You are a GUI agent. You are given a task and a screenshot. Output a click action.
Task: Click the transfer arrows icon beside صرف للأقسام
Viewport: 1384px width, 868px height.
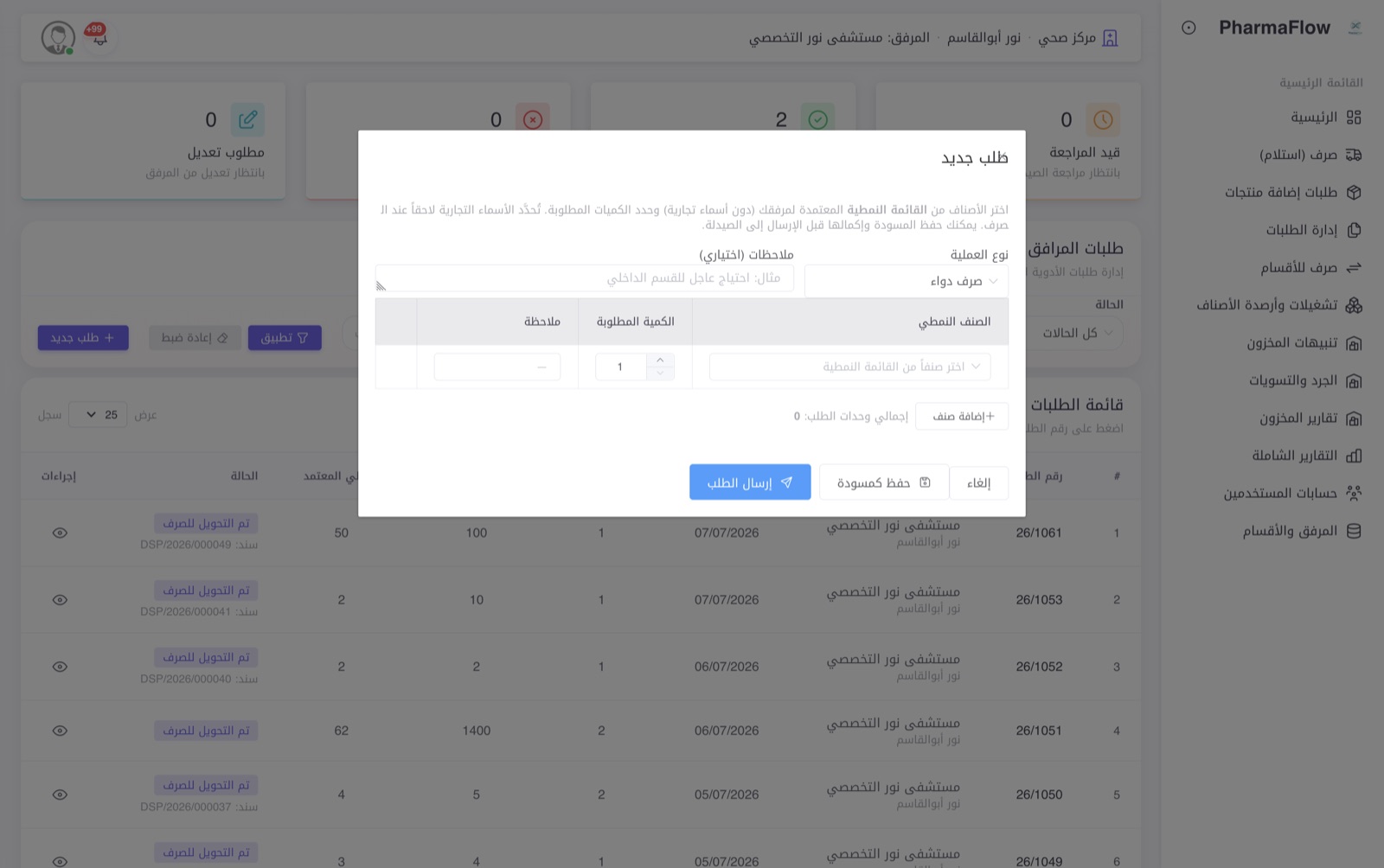[x=1355, y=267]
